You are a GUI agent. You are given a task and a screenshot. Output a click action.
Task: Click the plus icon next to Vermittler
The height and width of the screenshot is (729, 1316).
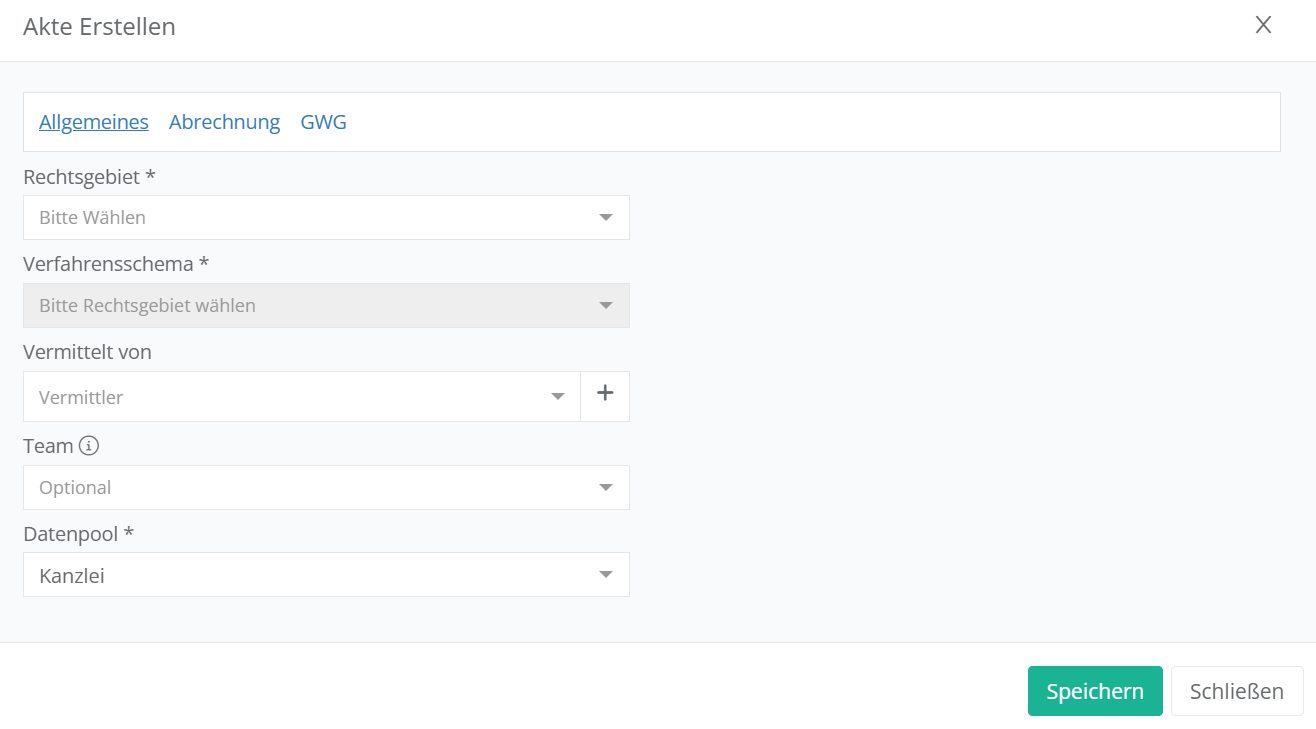(x=605, y=394)
